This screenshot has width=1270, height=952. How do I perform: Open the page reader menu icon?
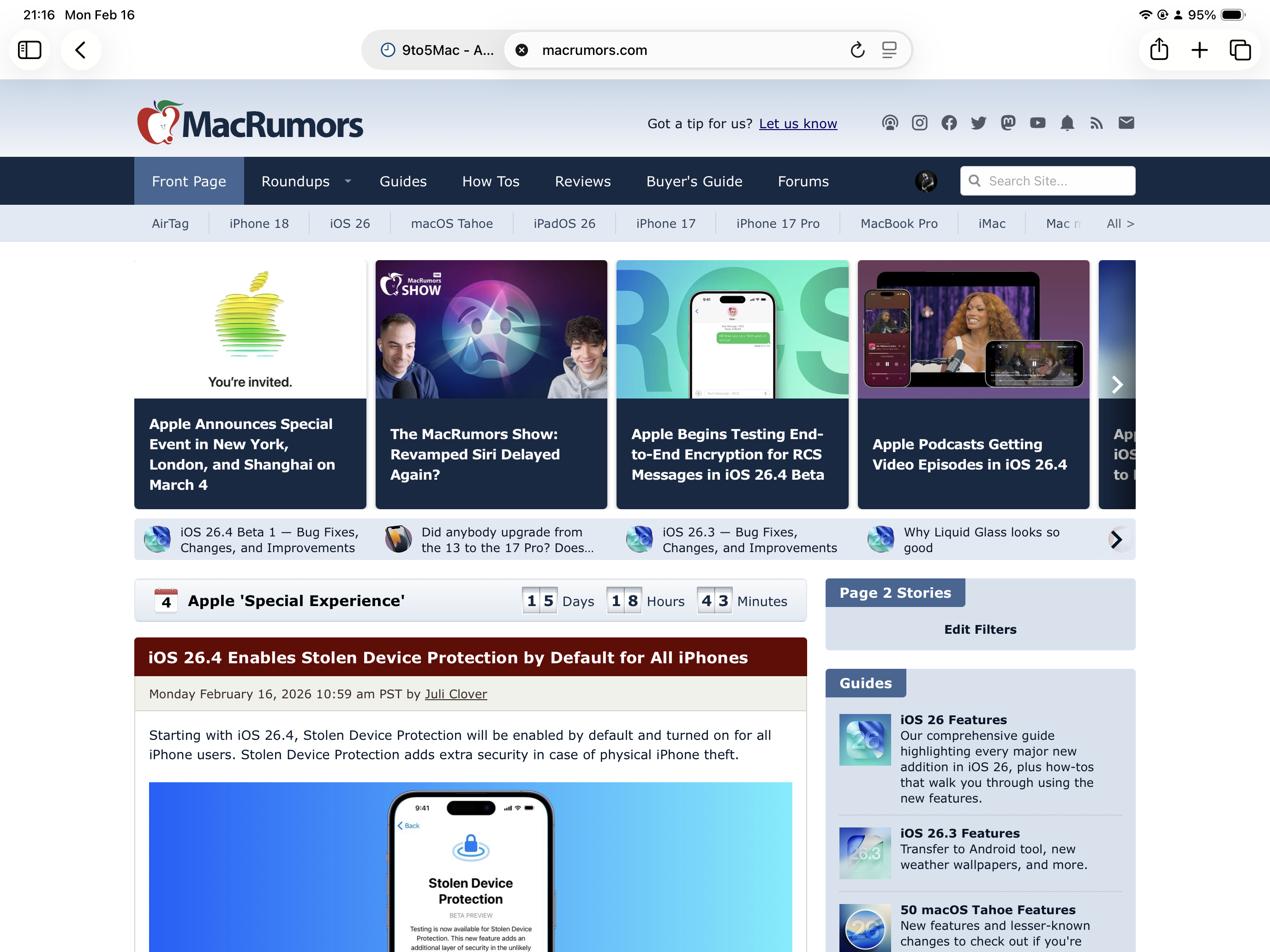click(889, 50)
